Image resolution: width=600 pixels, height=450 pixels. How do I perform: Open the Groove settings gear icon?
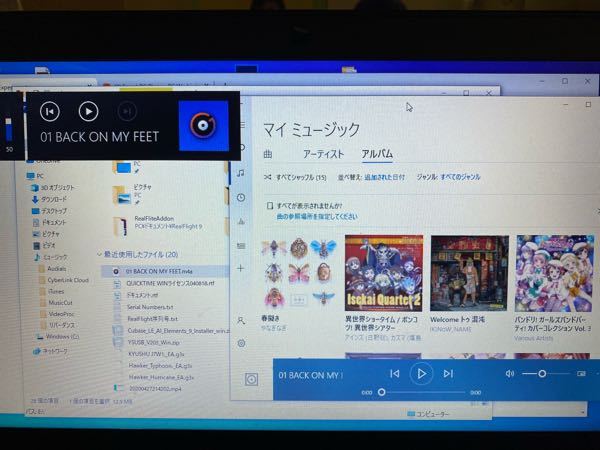pos(241,343)
